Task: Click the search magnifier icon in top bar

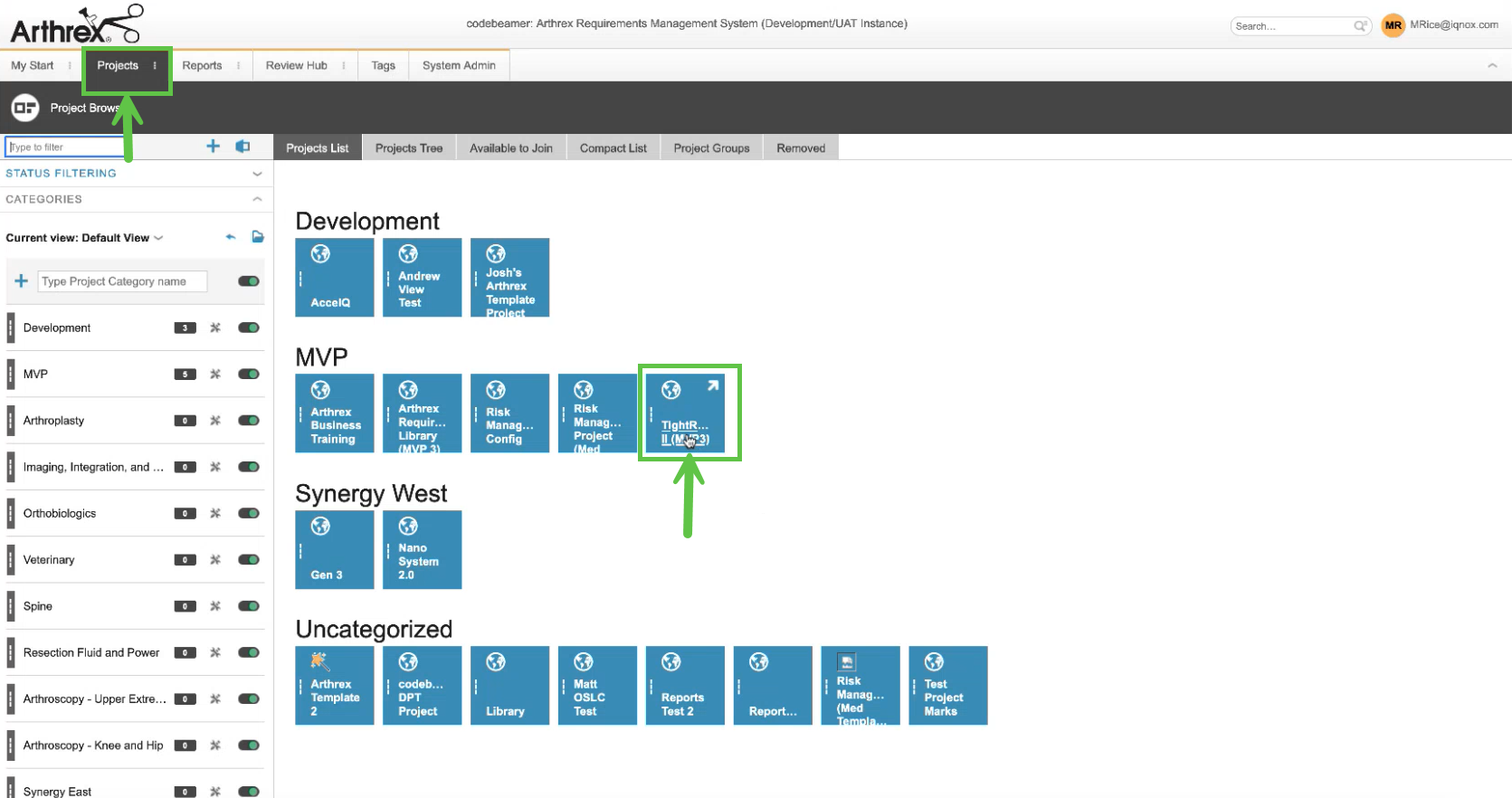Action: click(1359, 26)
